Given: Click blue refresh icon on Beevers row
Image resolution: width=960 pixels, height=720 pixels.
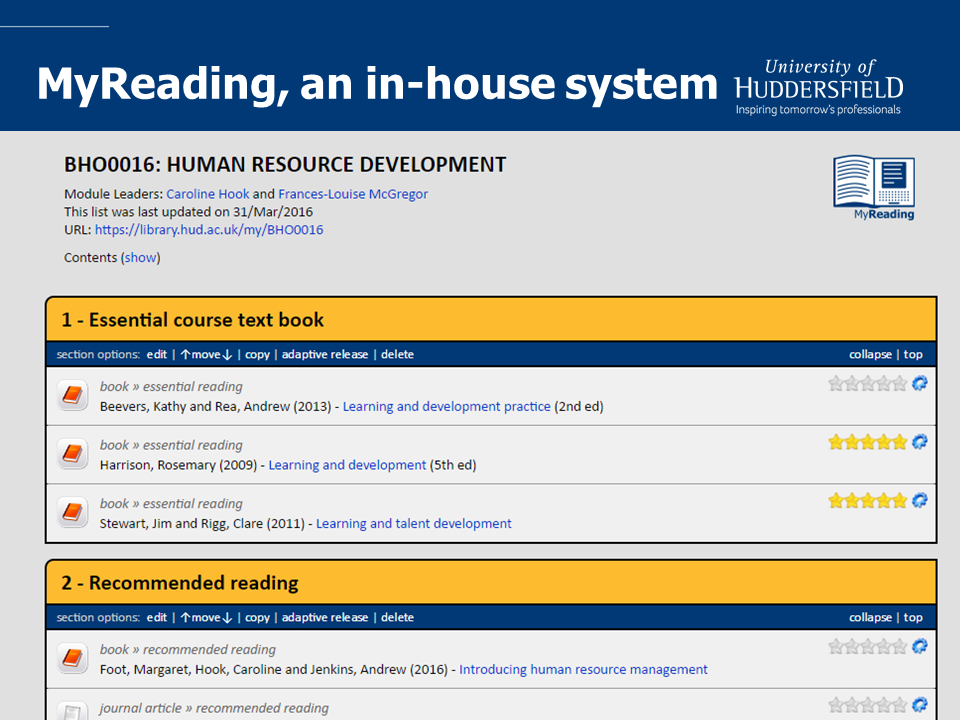Looking at the screenshot, I should coord(919,383).
